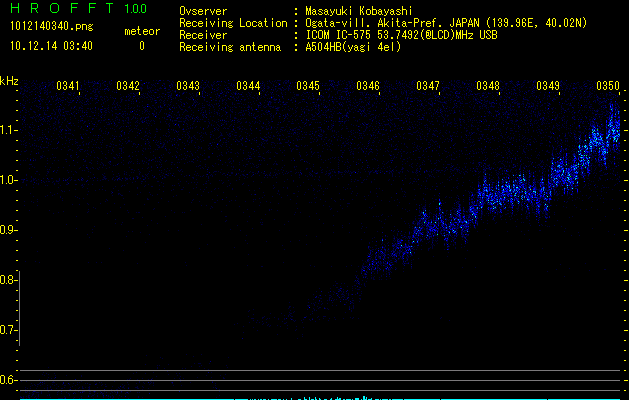Click the 0.6 kHz frequency label
629x400 pixels.
8,380
